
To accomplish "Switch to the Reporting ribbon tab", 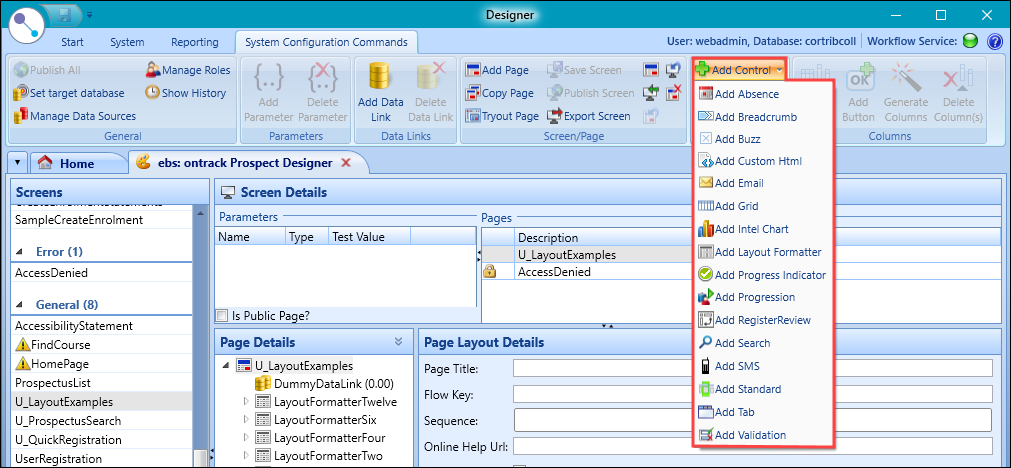I will click(194, 42).
